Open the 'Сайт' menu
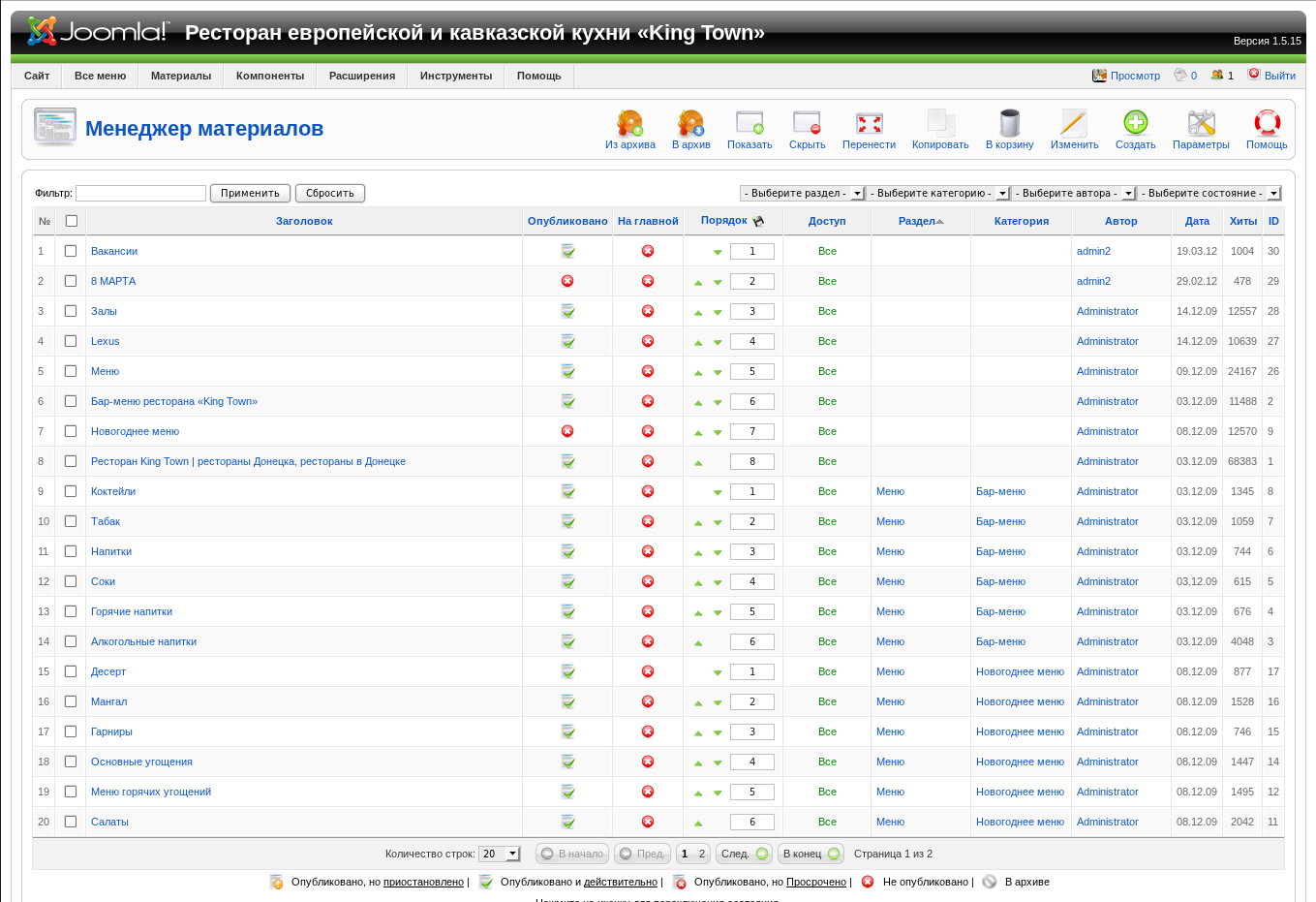1316x902 pixels. (x=37, y=76)
